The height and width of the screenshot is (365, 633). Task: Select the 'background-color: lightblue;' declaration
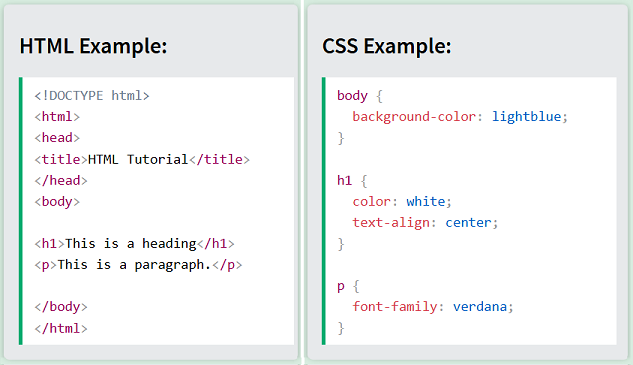(460, 117)
